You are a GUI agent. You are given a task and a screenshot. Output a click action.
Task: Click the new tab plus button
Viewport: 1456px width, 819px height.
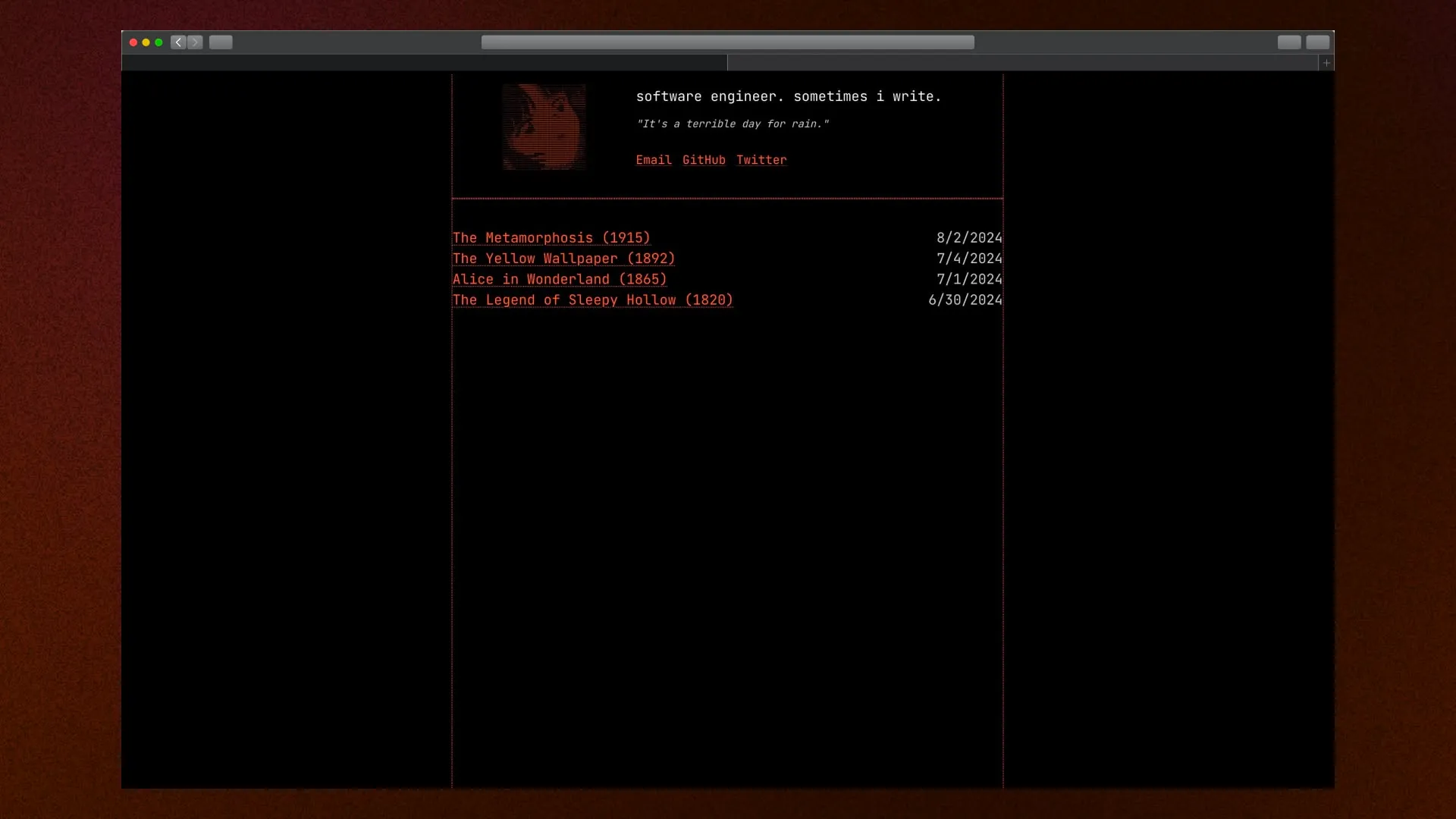tap(1328, 63)
